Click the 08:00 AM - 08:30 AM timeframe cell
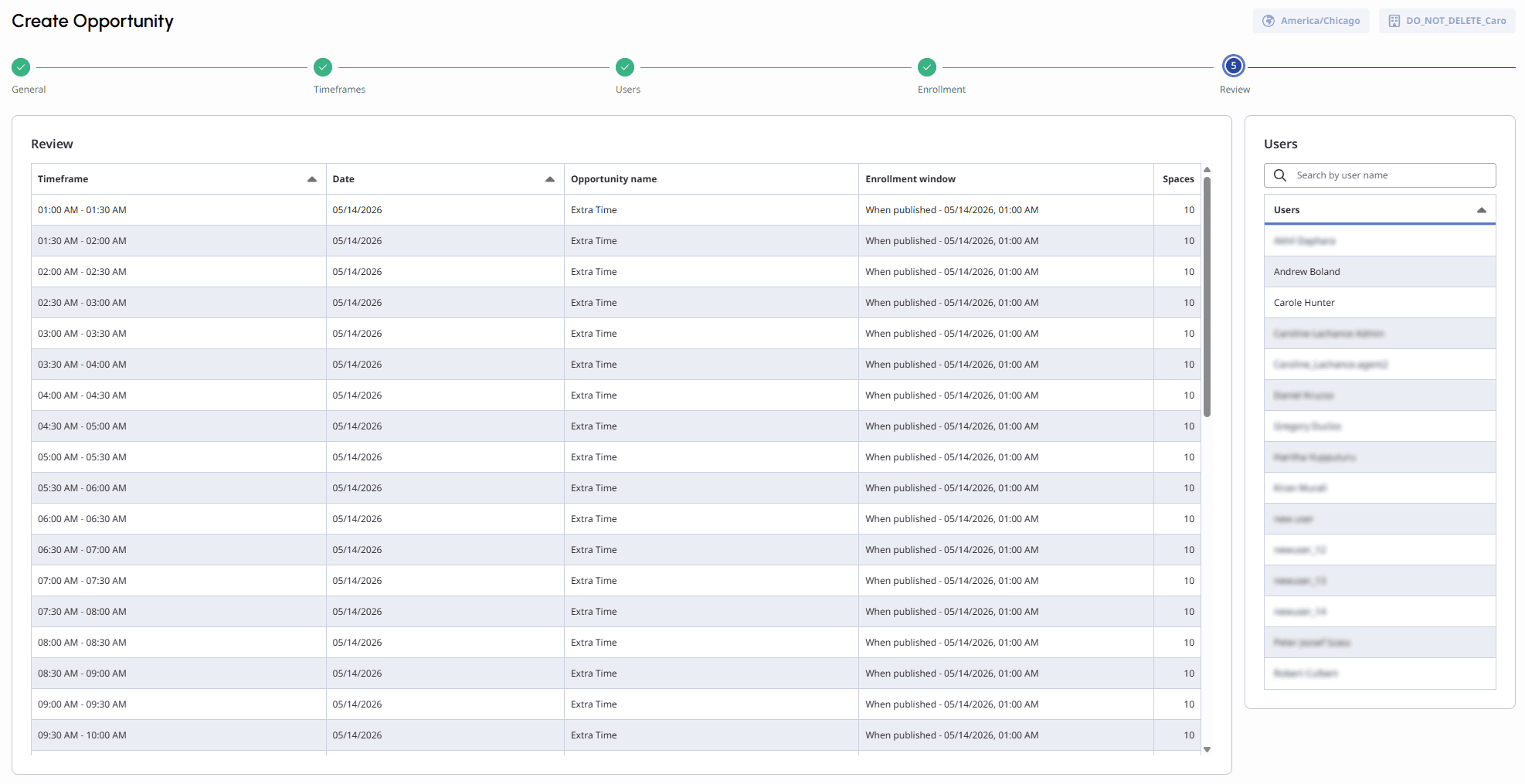Screen dimensions: 1525x784 coord(178,643)
